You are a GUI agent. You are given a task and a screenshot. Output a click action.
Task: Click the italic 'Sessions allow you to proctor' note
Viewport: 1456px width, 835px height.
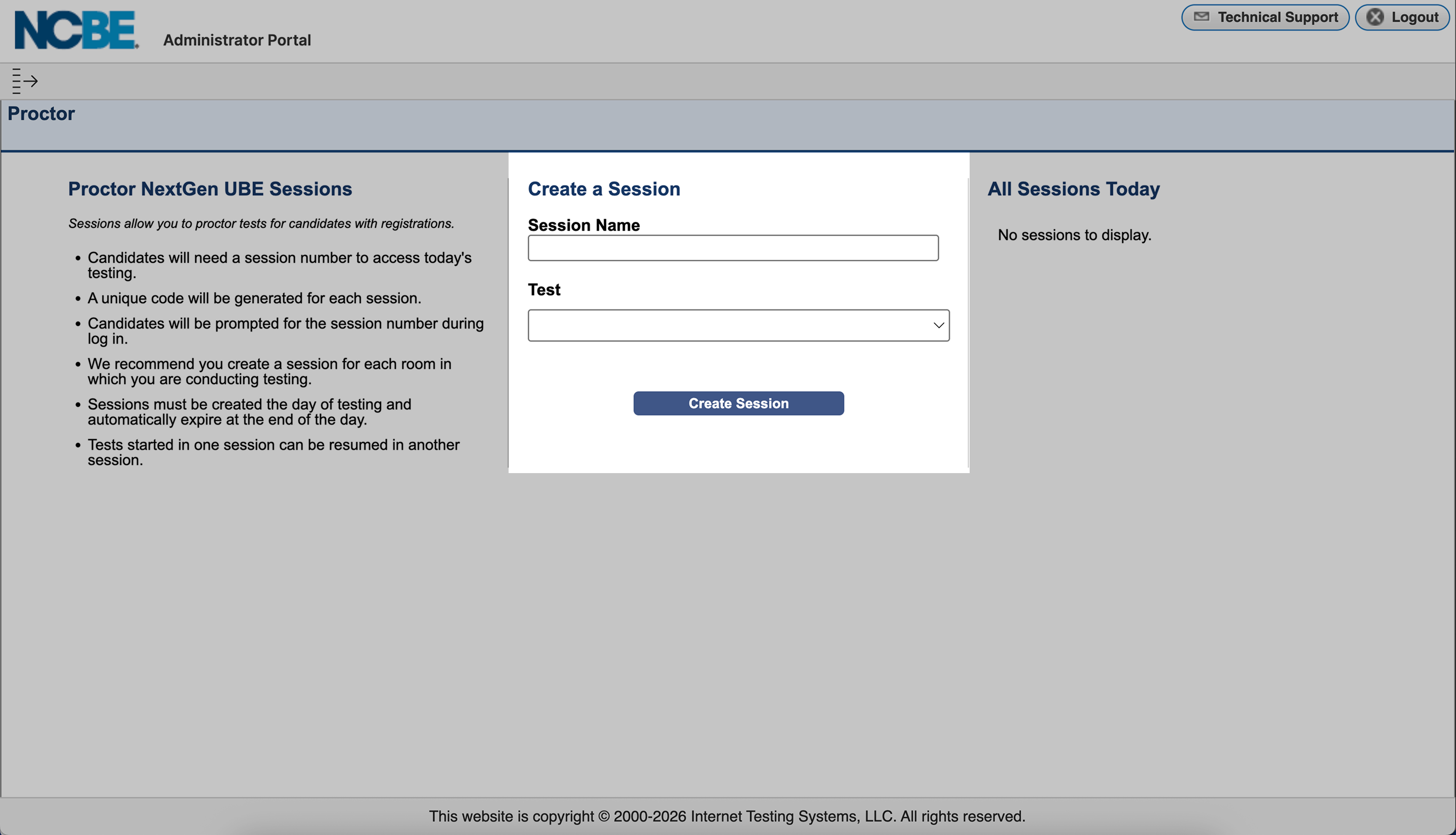pyautogui.click(x=261, y=223)
